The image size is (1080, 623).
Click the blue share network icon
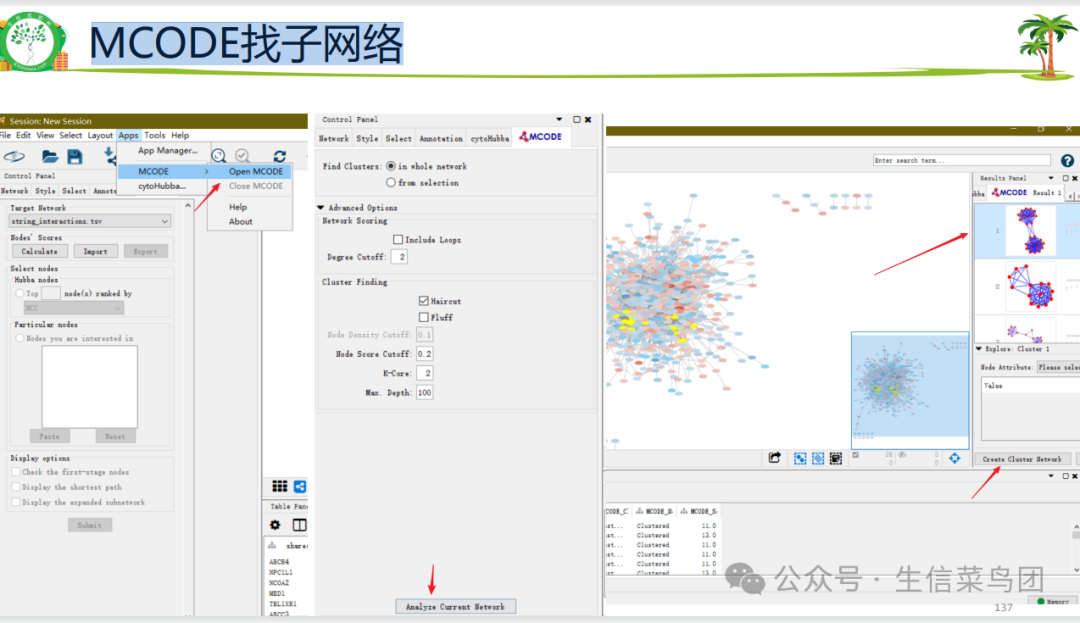tap(300, 486)
